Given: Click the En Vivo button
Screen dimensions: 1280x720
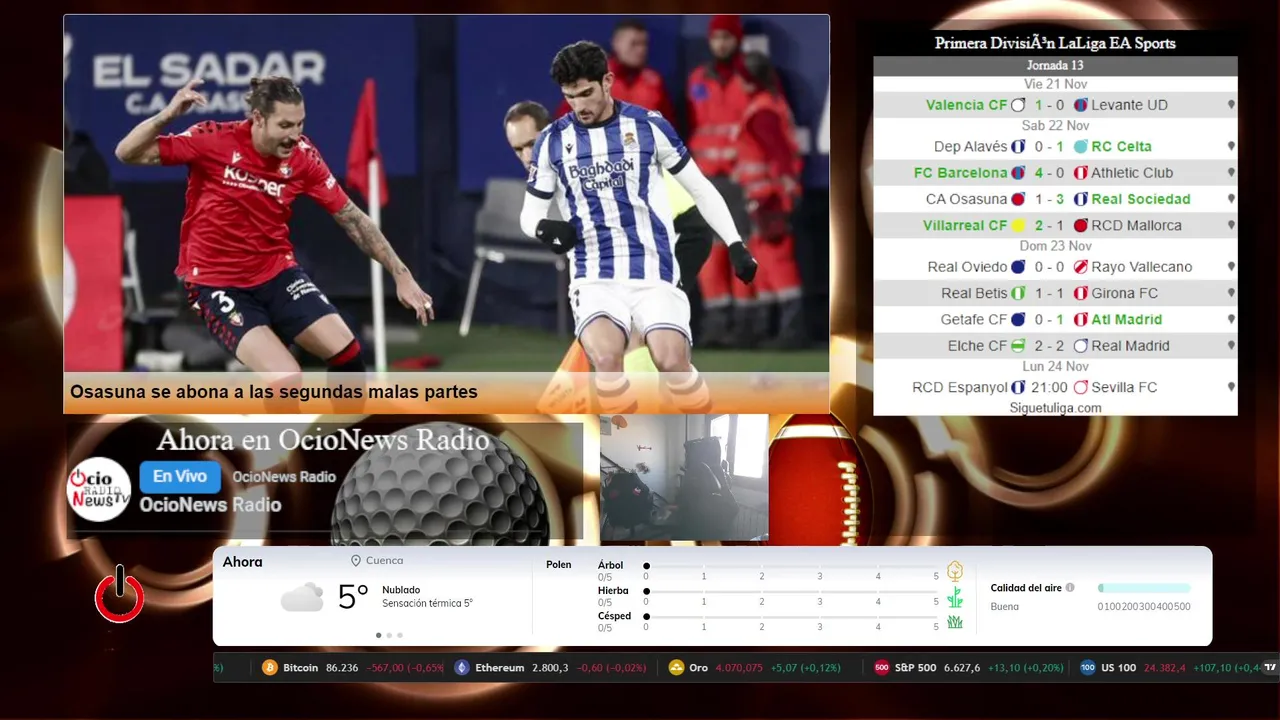Looking at the screenshot, I should 180,477.
